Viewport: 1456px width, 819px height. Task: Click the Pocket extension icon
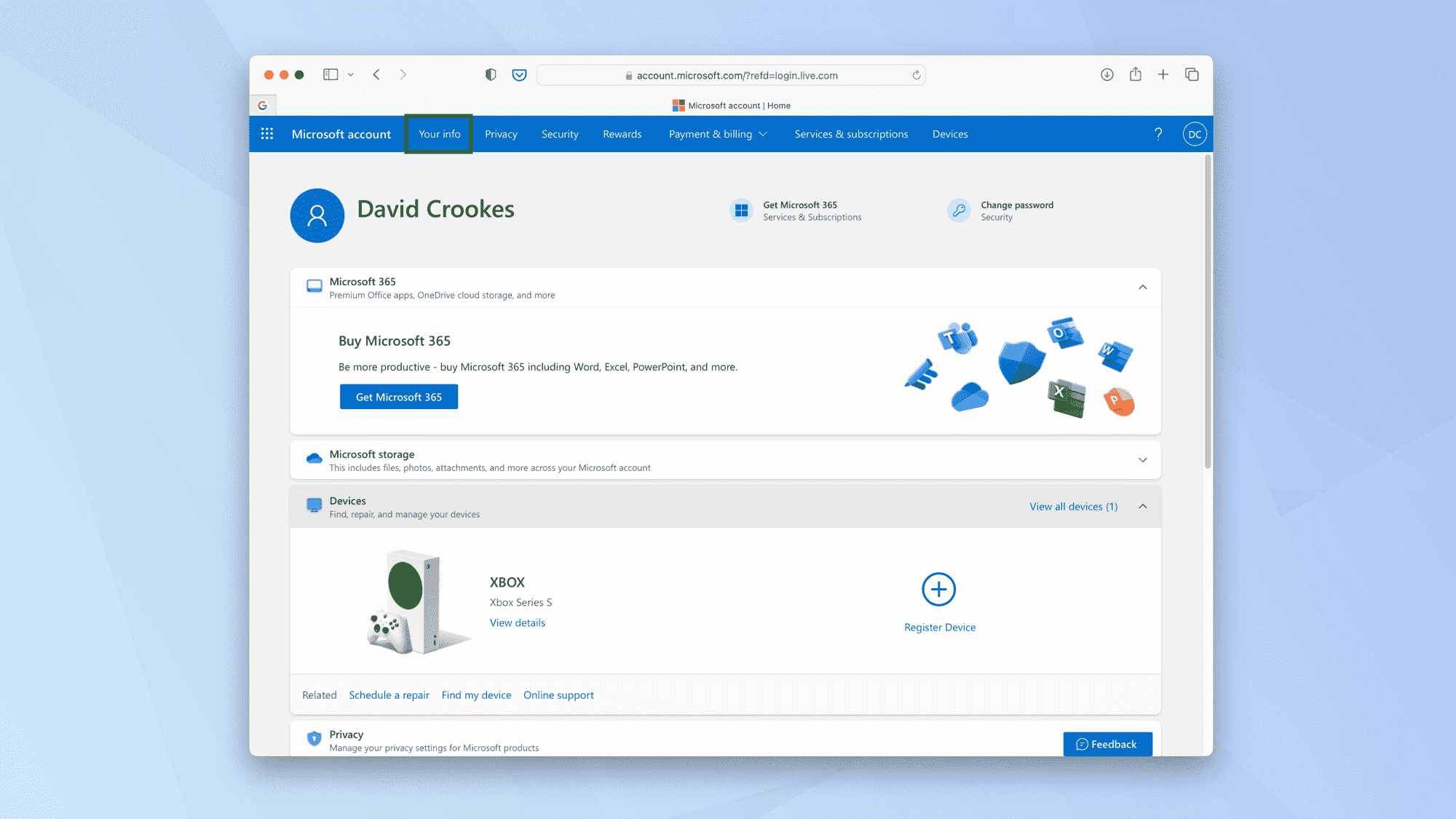click(519, 74)
